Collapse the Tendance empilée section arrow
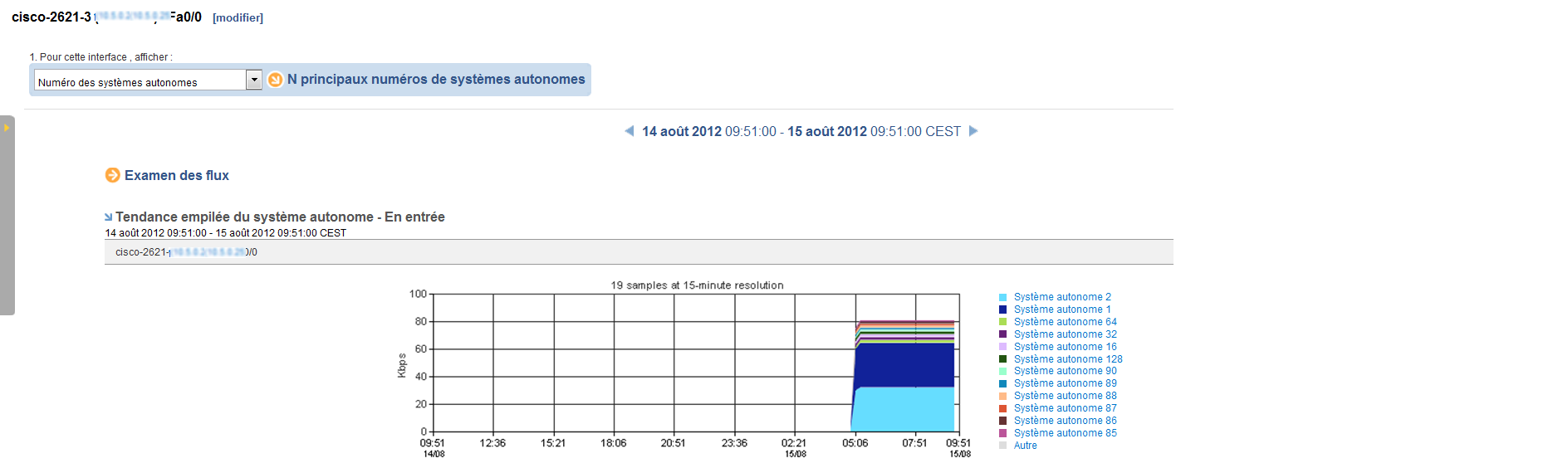The image size is (1568, 463). pyautogui.click(x=109, y=217)
